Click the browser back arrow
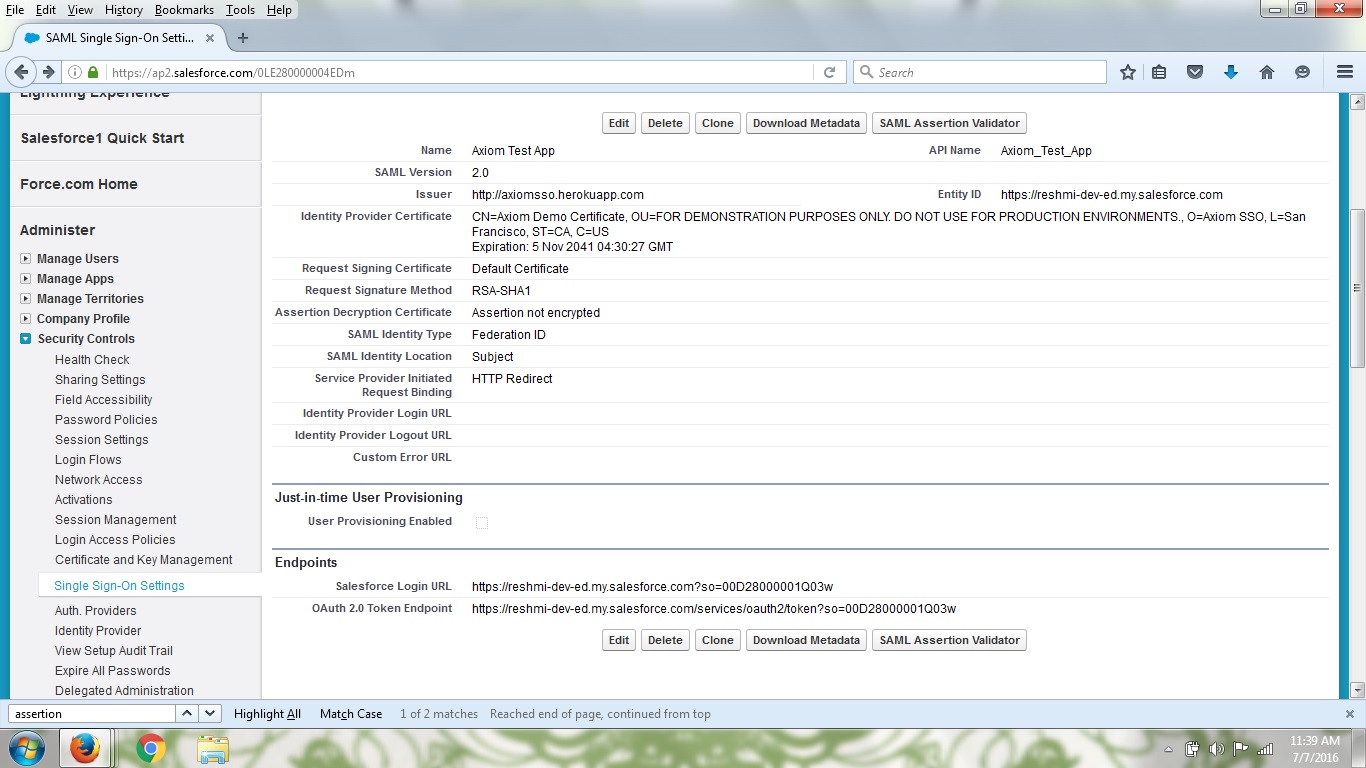This screenshot has height=768, width=1366. point(22,72)
